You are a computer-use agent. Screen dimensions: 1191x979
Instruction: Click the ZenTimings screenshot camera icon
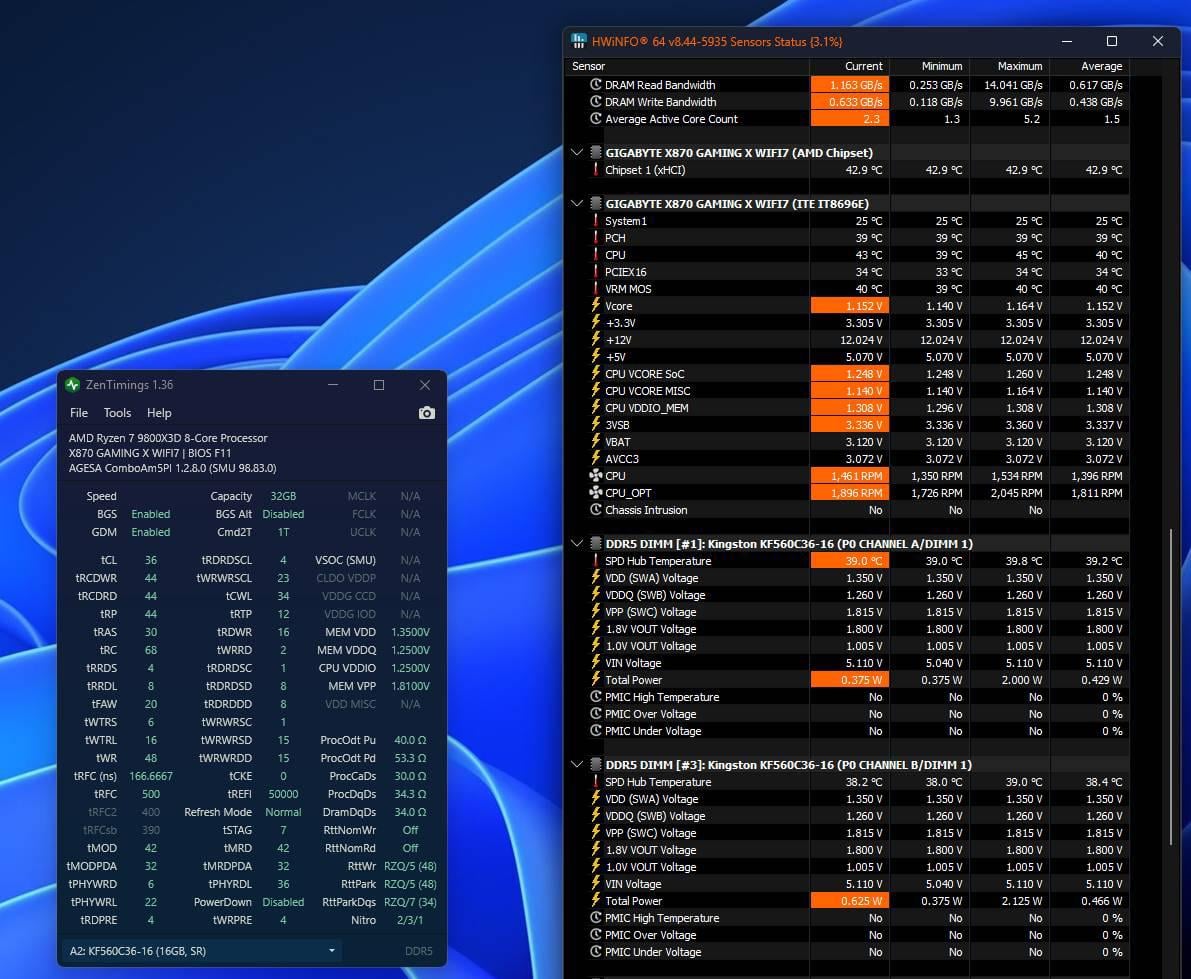(x=427, y=413)
